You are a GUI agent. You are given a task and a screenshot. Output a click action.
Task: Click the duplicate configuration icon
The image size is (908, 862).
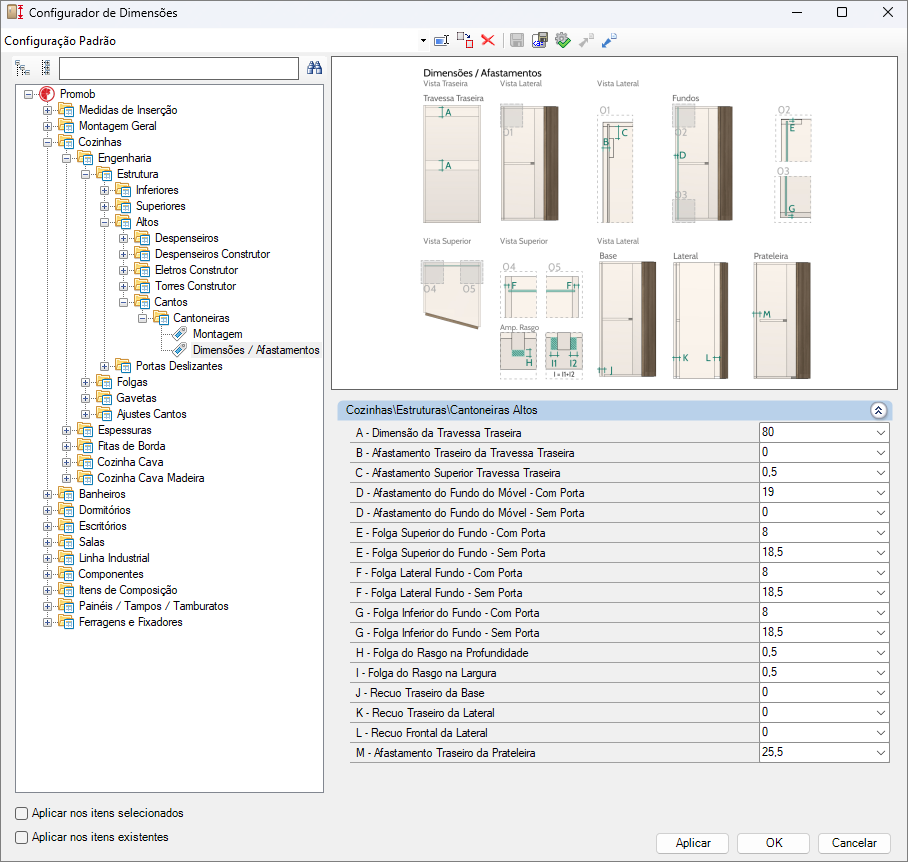[x=465, y=40]
